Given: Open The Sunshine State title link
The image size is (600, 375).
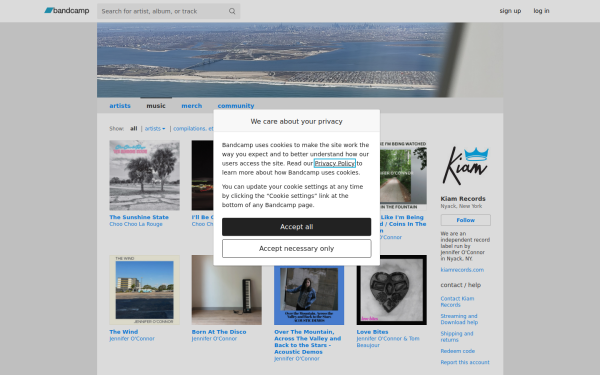Looking at the screenshot, I should (x=139, y=217).
